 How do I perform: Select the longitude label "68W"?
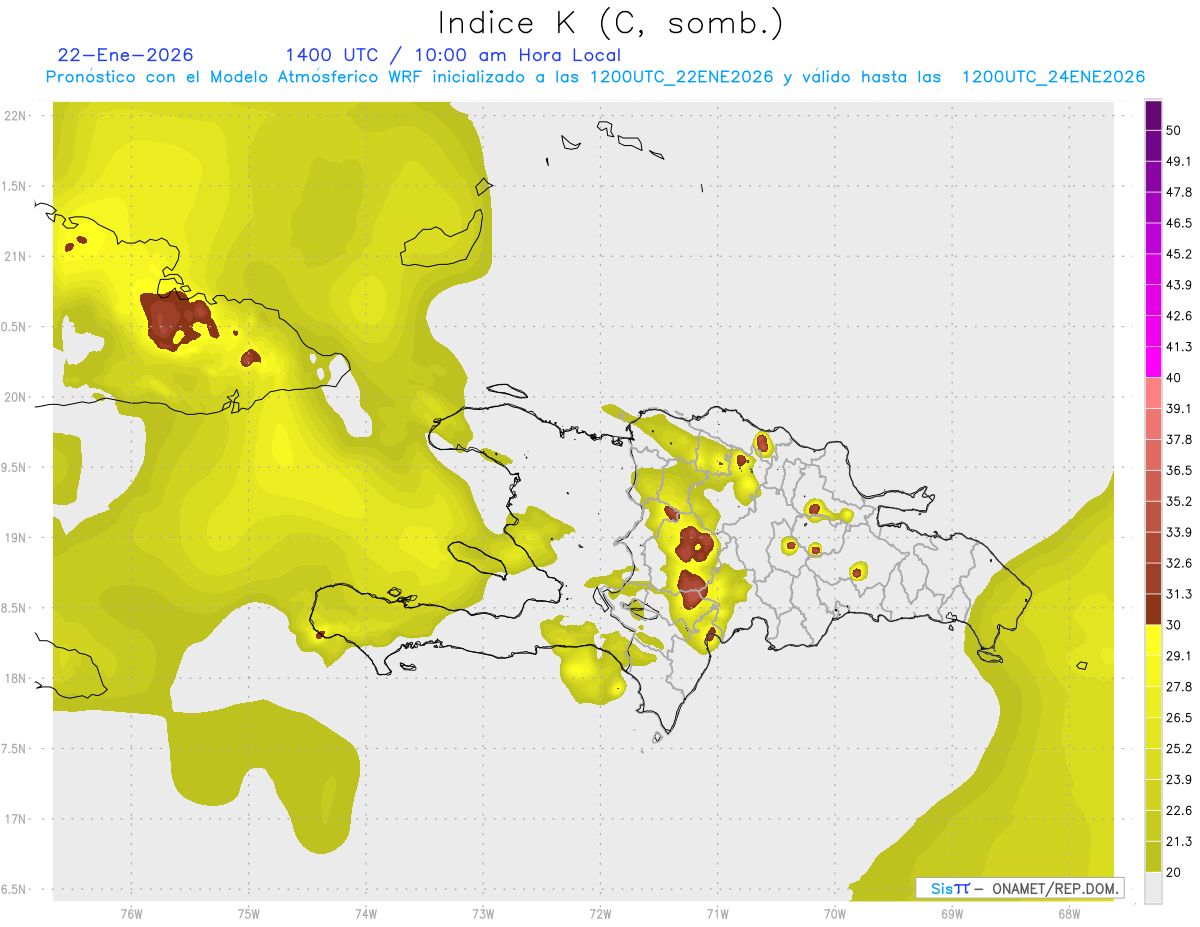point(1069,914)
